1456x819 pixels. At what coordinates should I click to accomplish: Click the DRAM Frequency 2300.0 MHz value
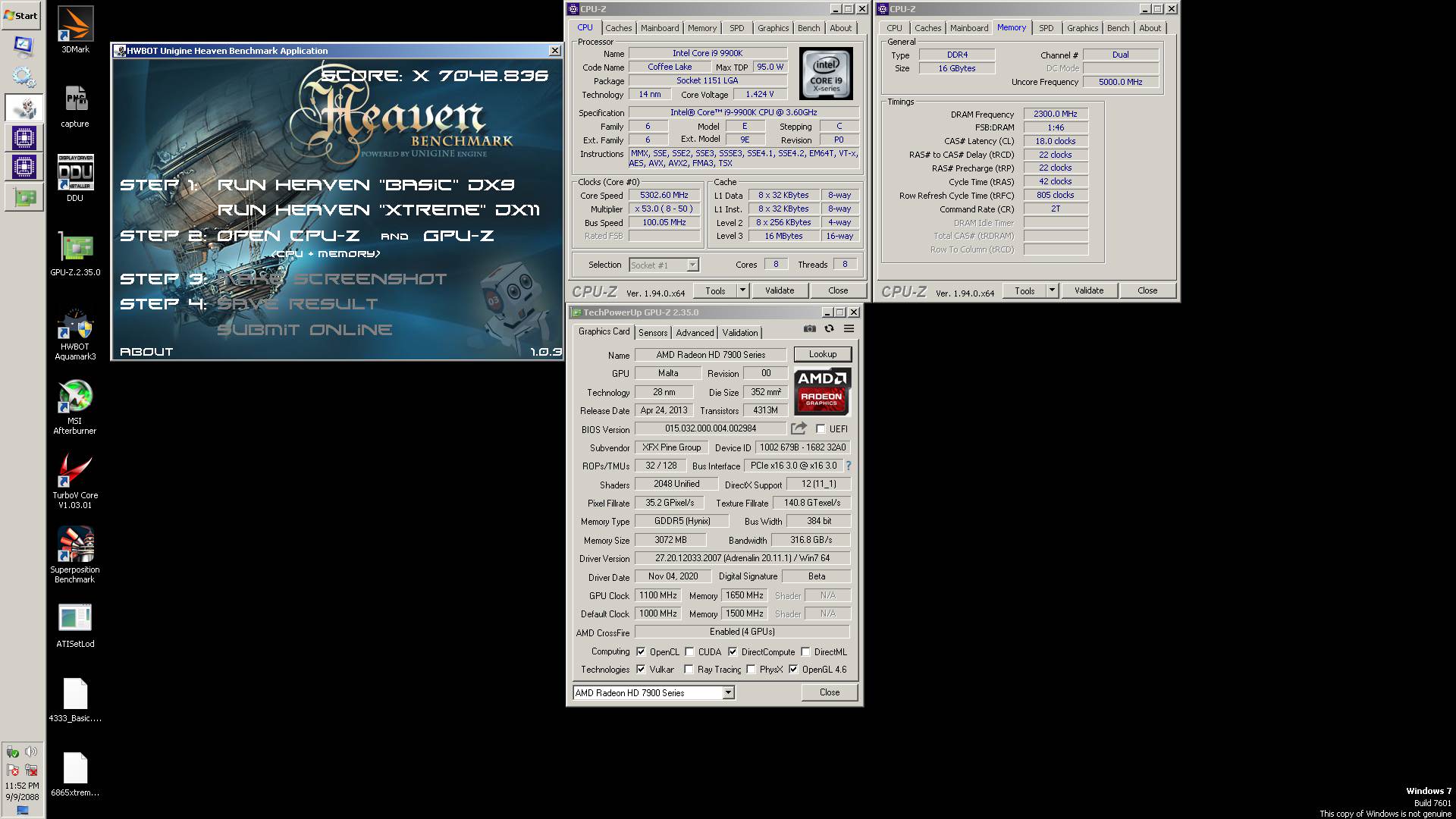click(x=1056, y=114)
